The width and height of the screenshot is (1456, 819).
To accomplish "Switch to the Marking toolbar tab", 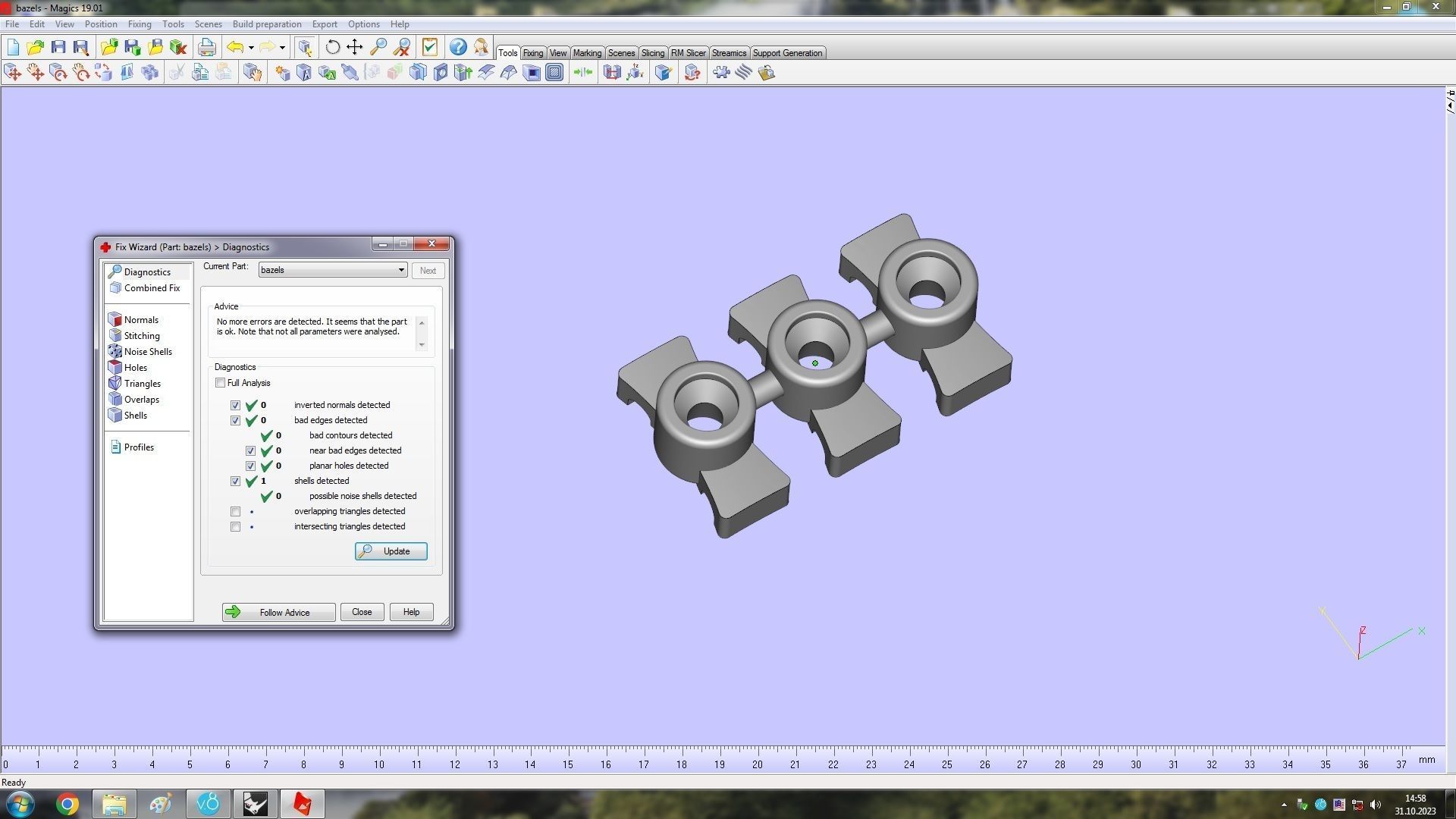I will pyautogui.click(x=587, y=53).
